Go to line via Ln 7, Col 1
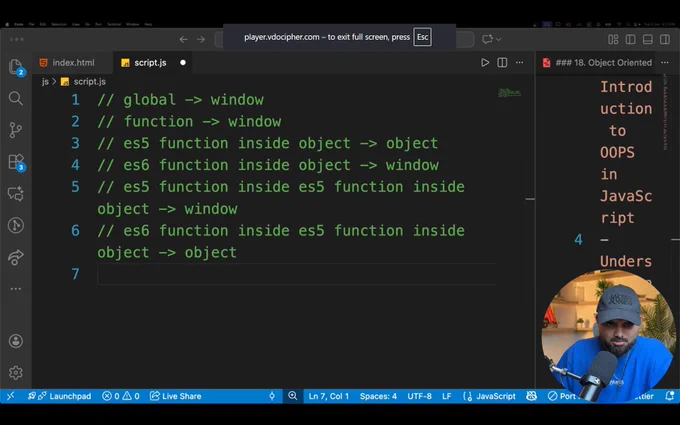The width and height of the screenshot is (680, 425). click(329, 396)
